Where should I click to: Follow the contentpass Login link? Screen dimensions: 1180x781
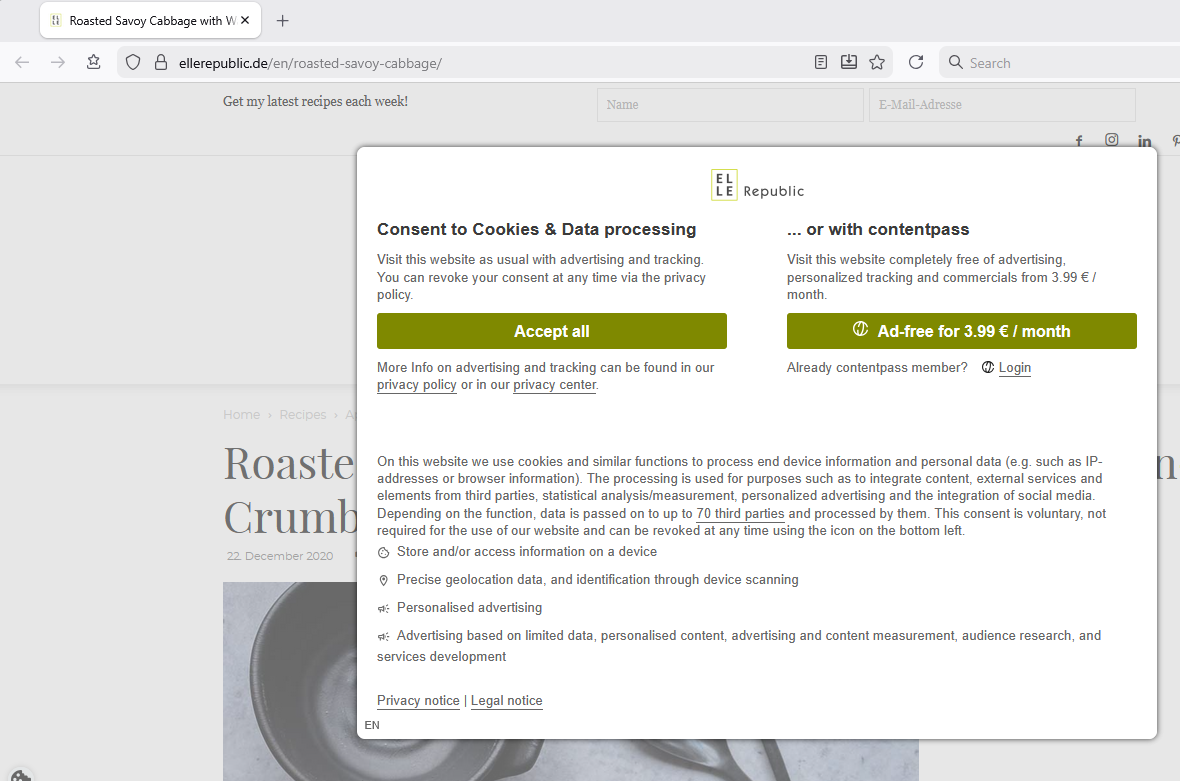(x=1014, y=368)
